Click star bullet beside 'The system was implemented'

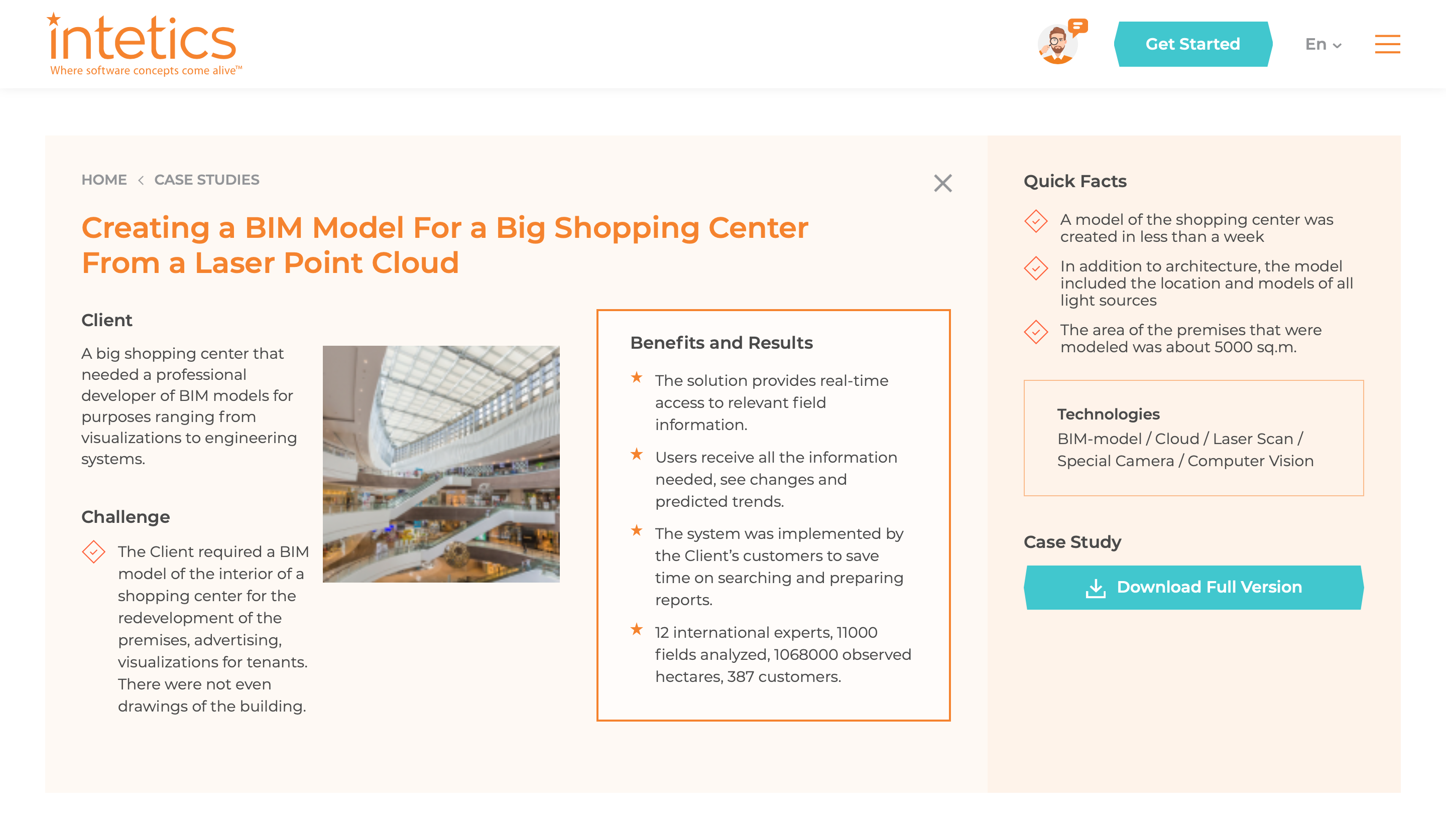tap(636, 530)
